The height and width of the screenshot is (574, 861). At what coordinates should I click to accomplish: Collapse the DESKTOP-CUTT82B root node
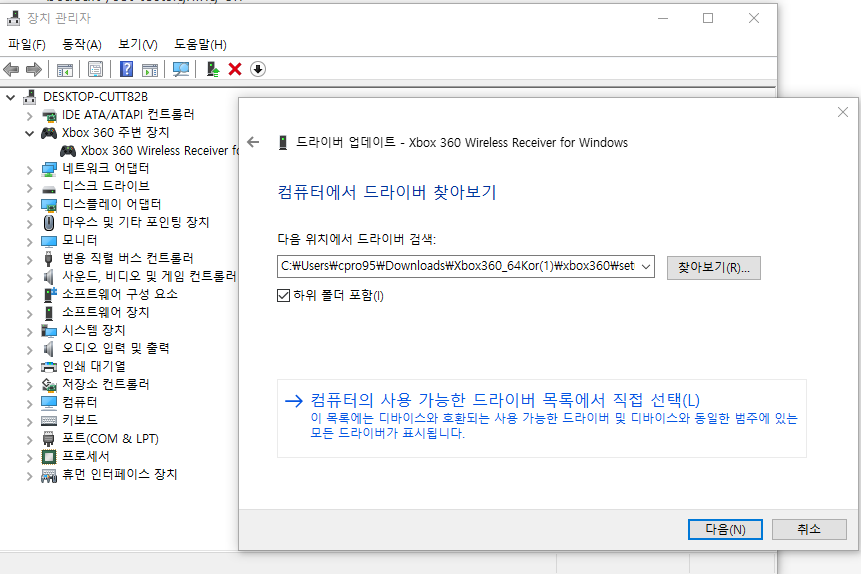10,98
